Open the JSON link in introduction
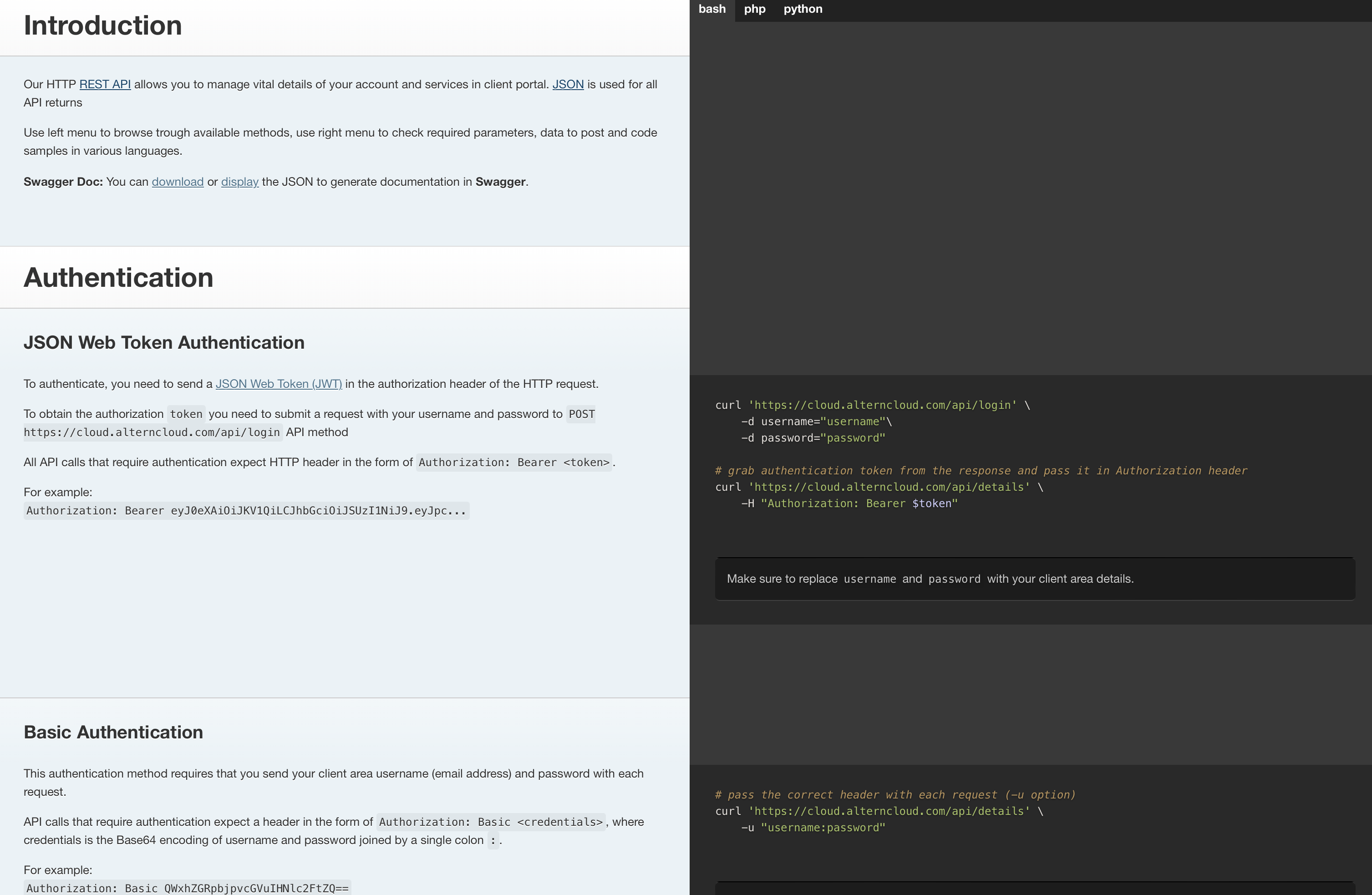The image size is (1372, 895). click(x=568, y=84)
